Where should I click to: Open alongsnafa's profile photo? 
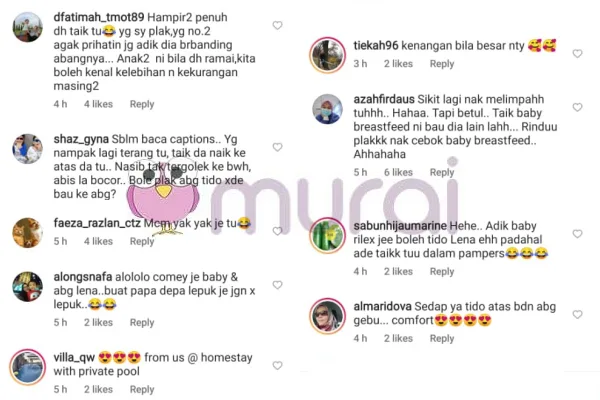pos(28,287)
